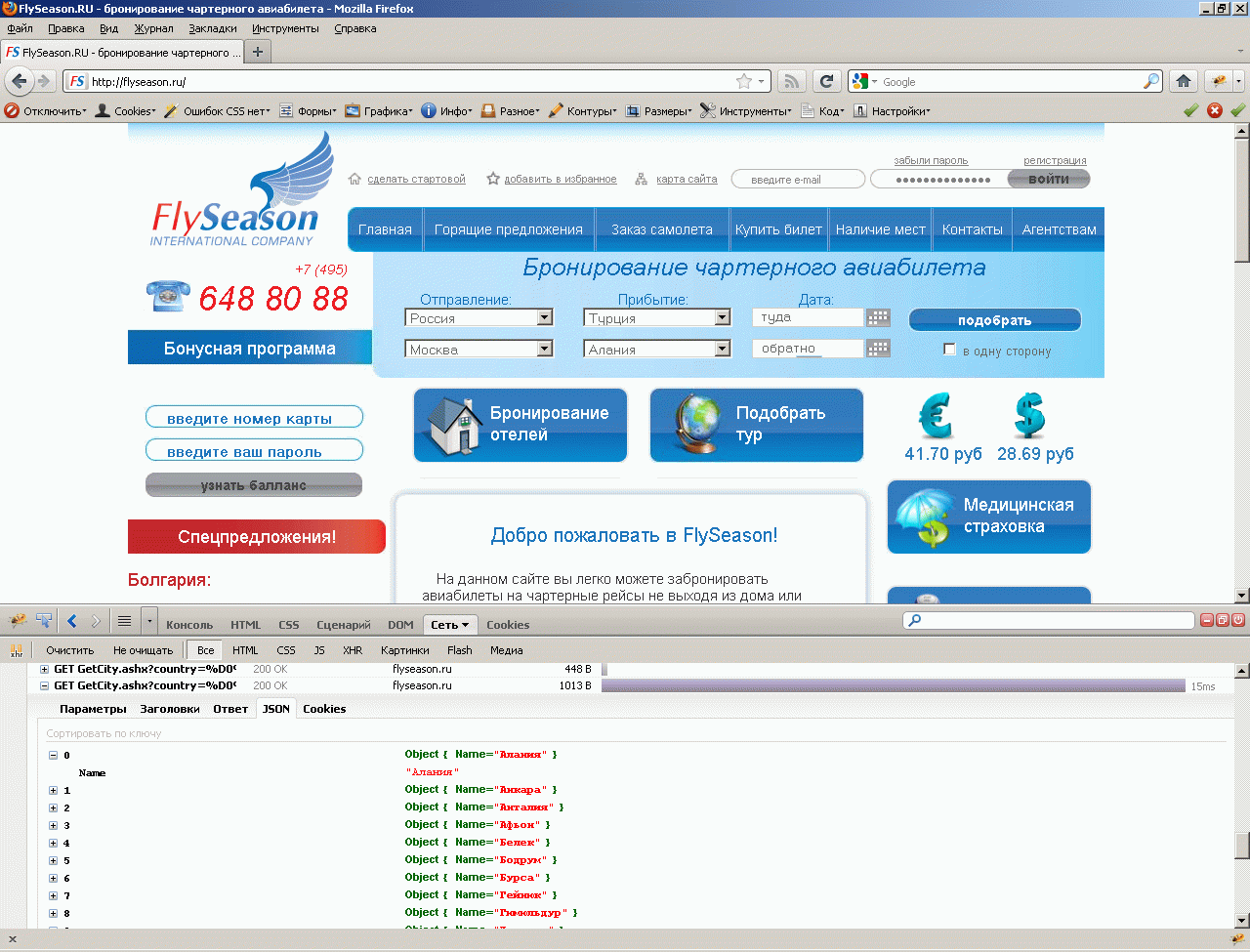Filter network requests by 'Картинки'

[x=405, y=650]
